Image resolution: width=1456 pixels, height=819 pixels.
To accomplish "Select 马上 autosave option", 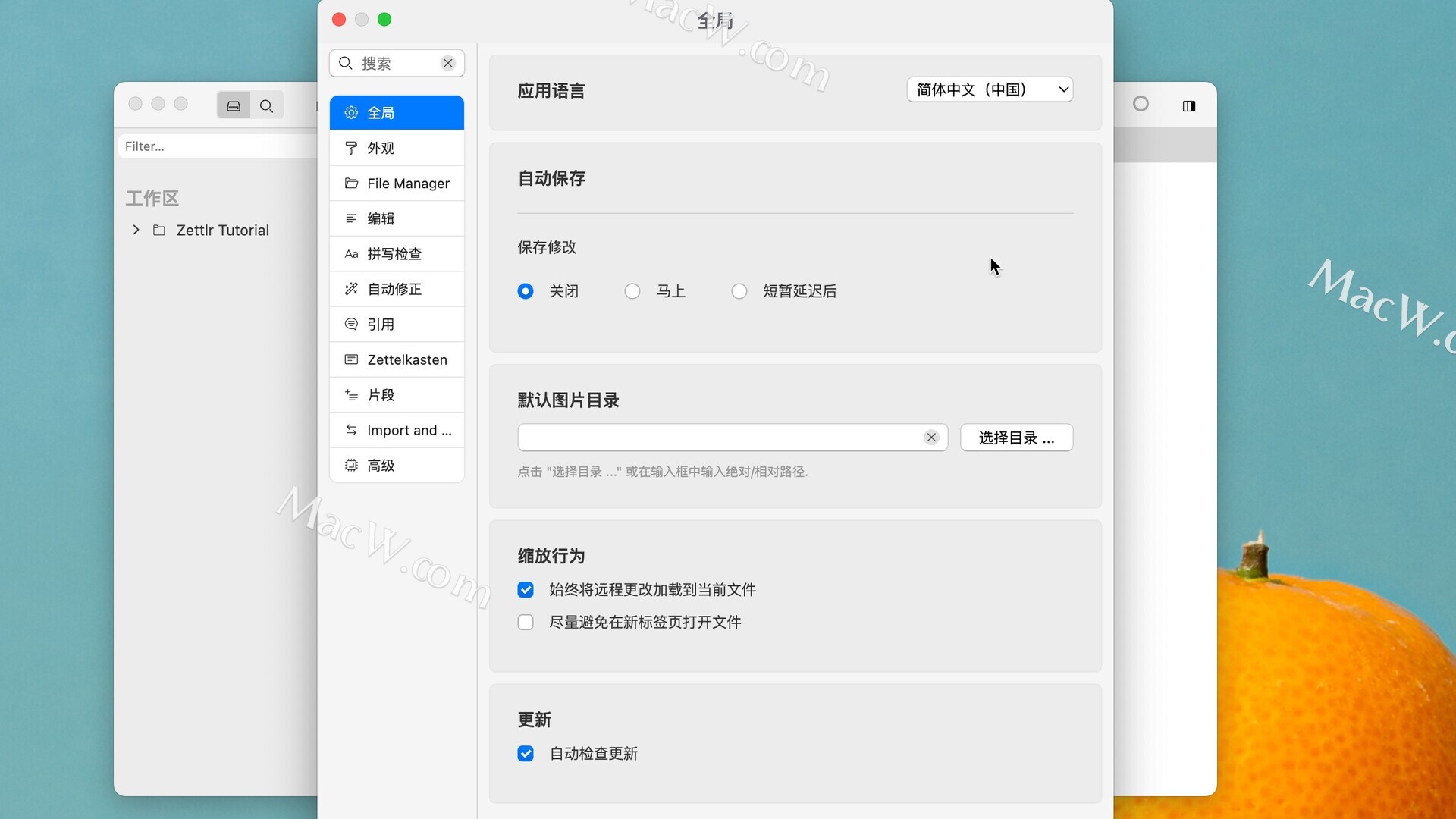I will pyautogui.click(x=632, y=291).
